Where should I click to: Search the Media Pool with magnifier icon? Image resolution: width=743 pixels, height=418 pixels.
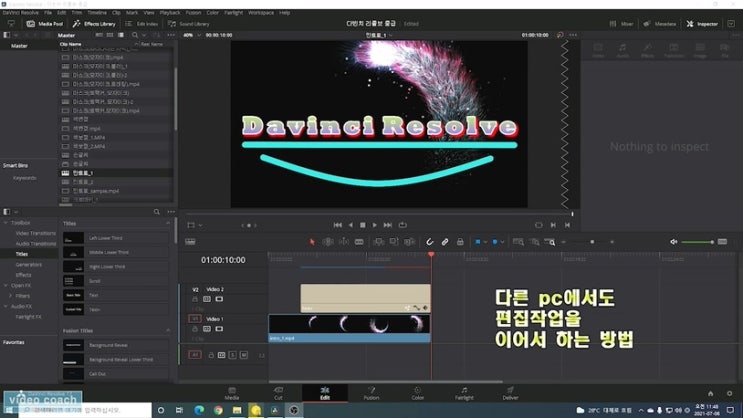(x=135, y=35)
